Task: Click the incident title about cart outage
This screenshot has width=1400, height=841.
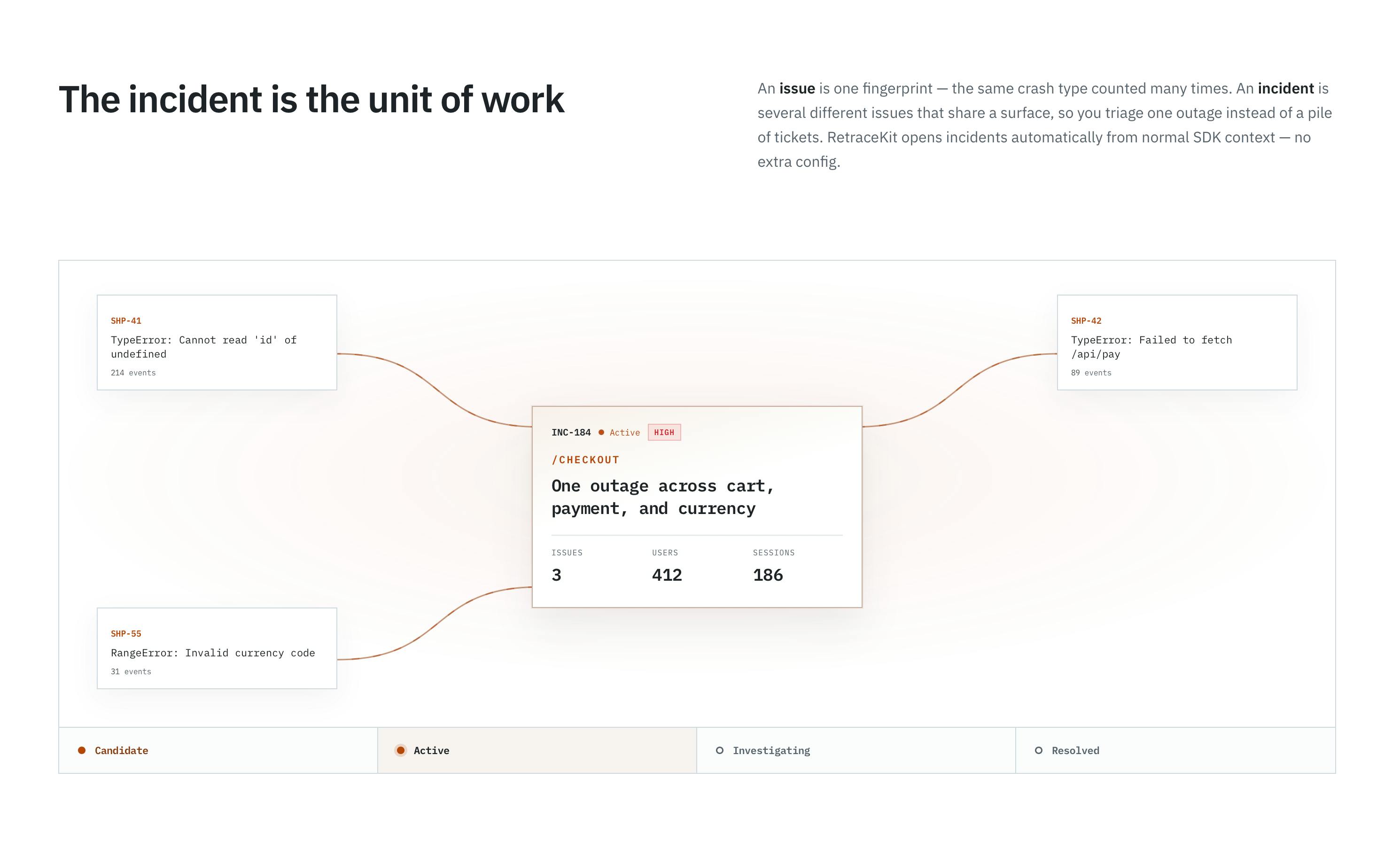Action: coord(663,497)
